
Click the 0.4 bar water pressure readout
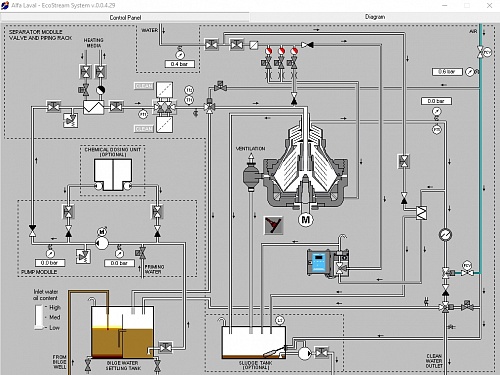(x=180, y=64)
